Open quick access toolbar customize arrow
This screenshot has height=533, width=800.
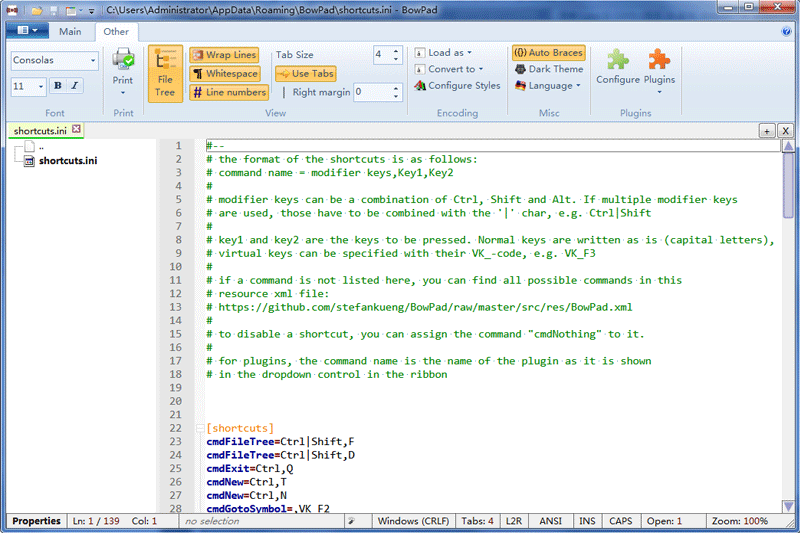91,10
